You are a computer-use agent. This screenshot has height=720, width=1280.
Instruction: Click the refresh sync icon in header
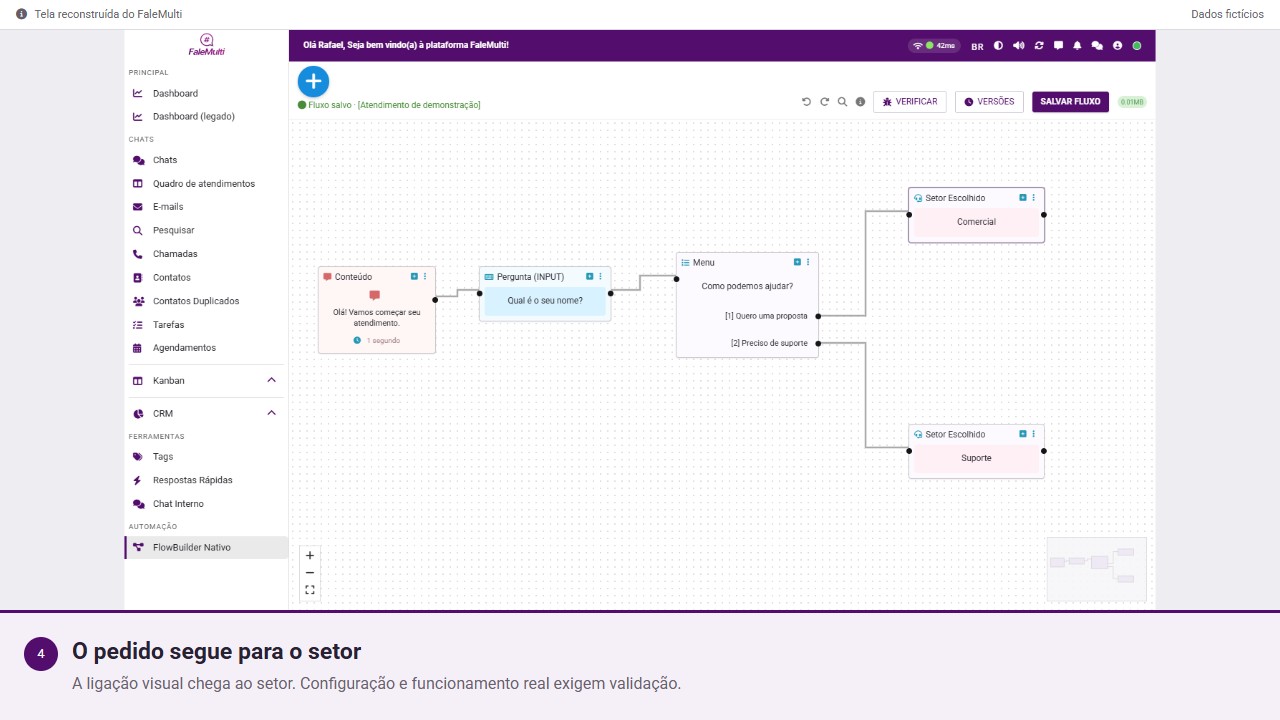(x=1039, y=46)
